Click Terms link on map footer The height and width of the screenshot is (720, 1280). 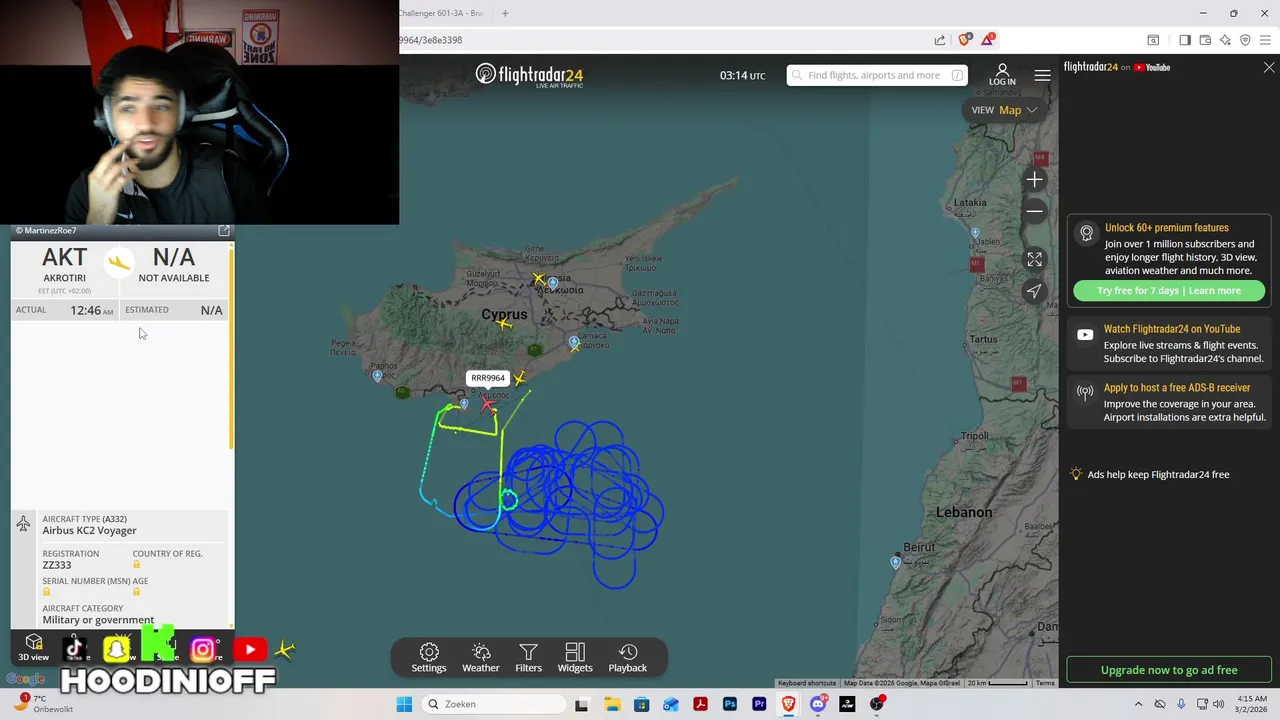(x=1045, y=683)
